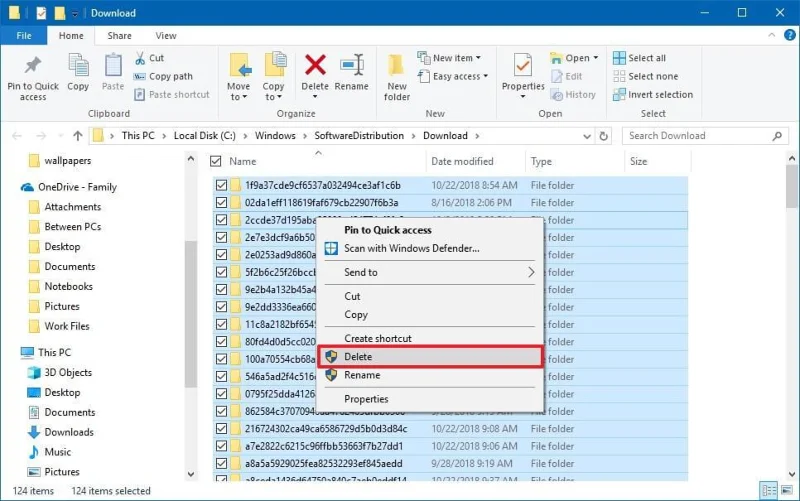Click the Copy icon in Clipboard group

click(78, 66)
